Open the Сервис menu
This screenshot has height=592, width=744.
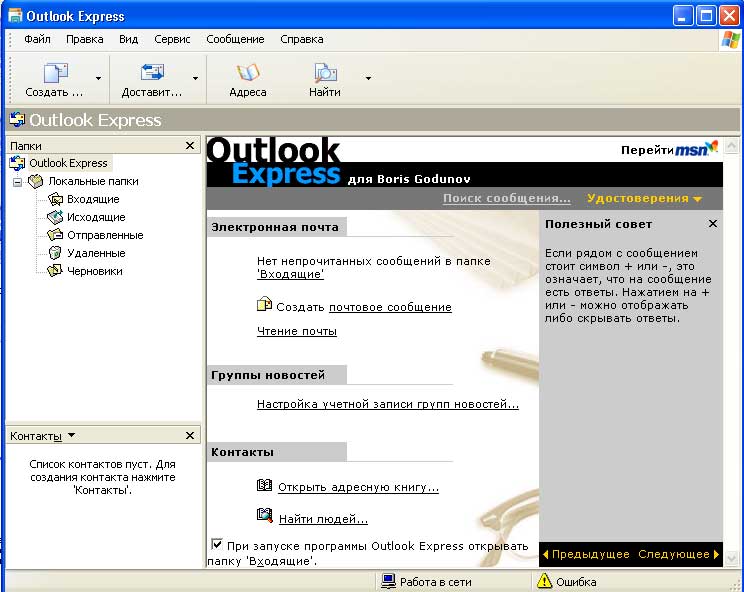coord(173,39)
